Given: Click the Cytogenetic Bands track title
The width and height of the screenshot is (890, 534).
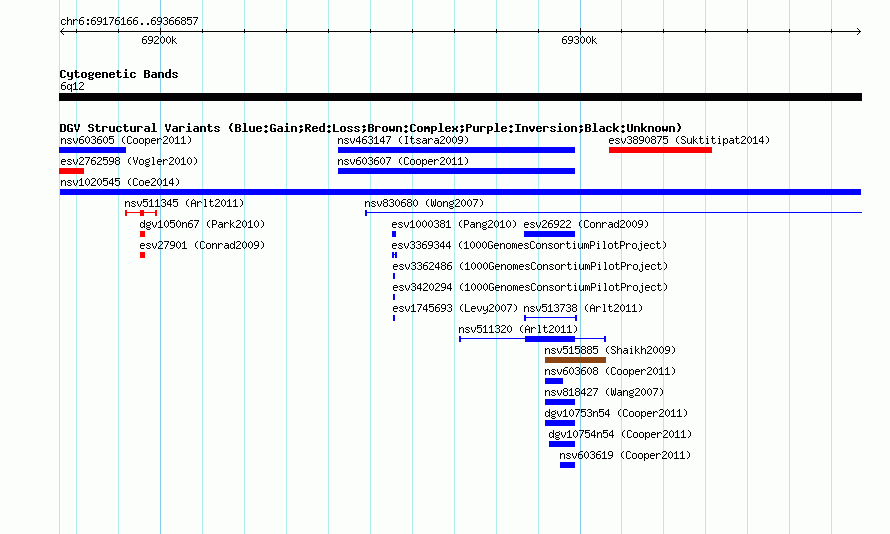Looking at the screenshot, I should [x=119, y=74].
